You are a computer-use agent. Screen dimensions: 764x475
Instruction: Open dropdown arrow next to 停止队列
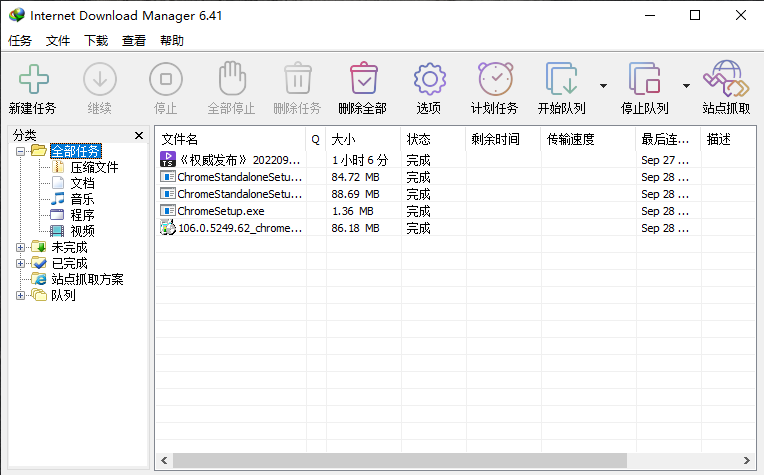tap(686, 86)
